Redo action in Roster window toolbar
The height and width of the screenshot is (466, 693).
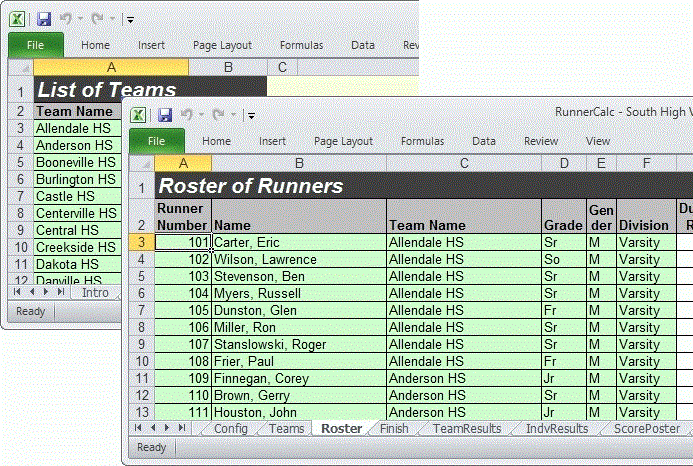coord(218,115)
